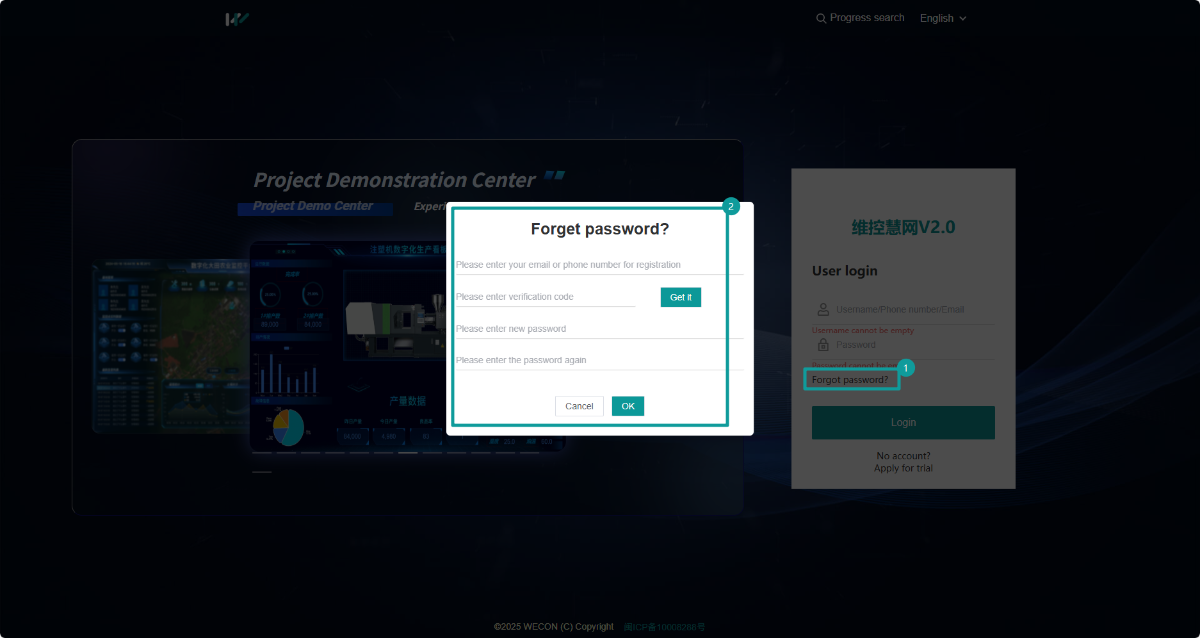Open Progress search magnifier icon

point(821,18)
